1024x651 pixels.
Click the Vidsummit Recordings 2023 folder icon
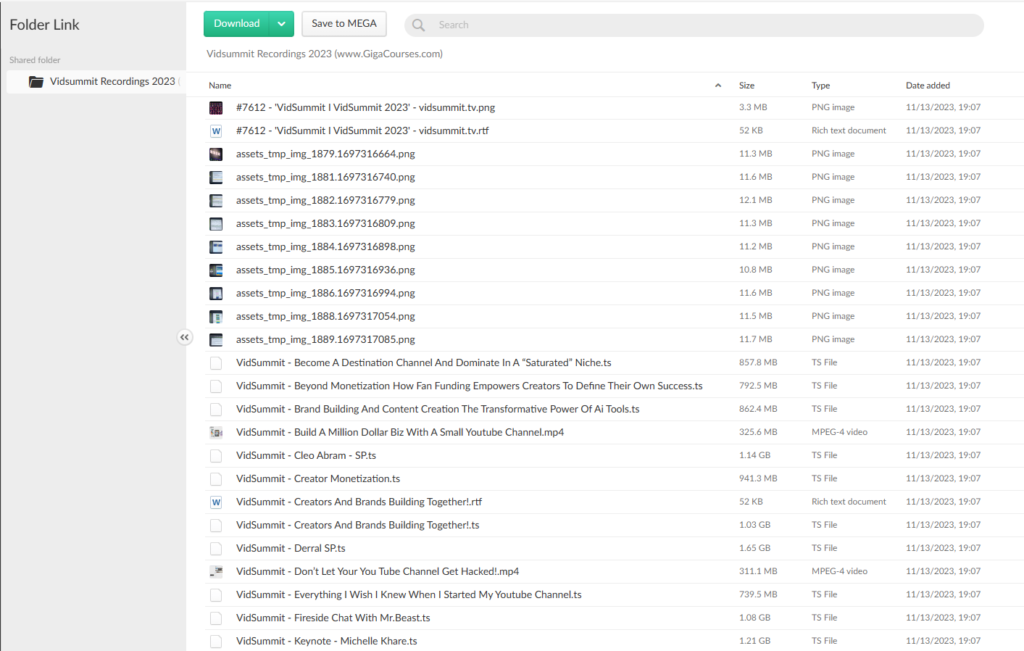pyautogui.click(x=36, y=82)
